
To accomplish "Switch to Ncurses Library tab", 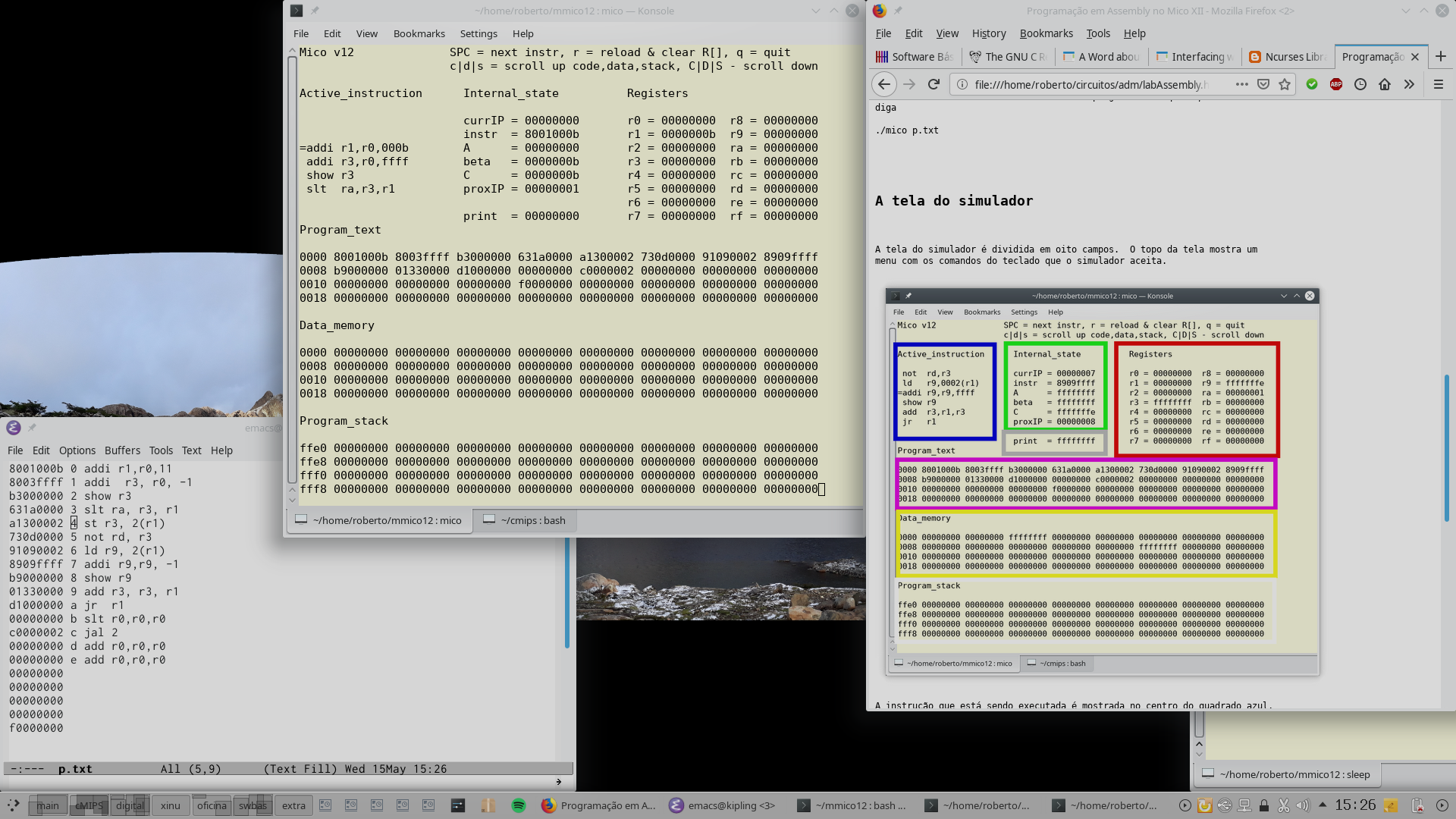I will click(x=1288, y=57).
